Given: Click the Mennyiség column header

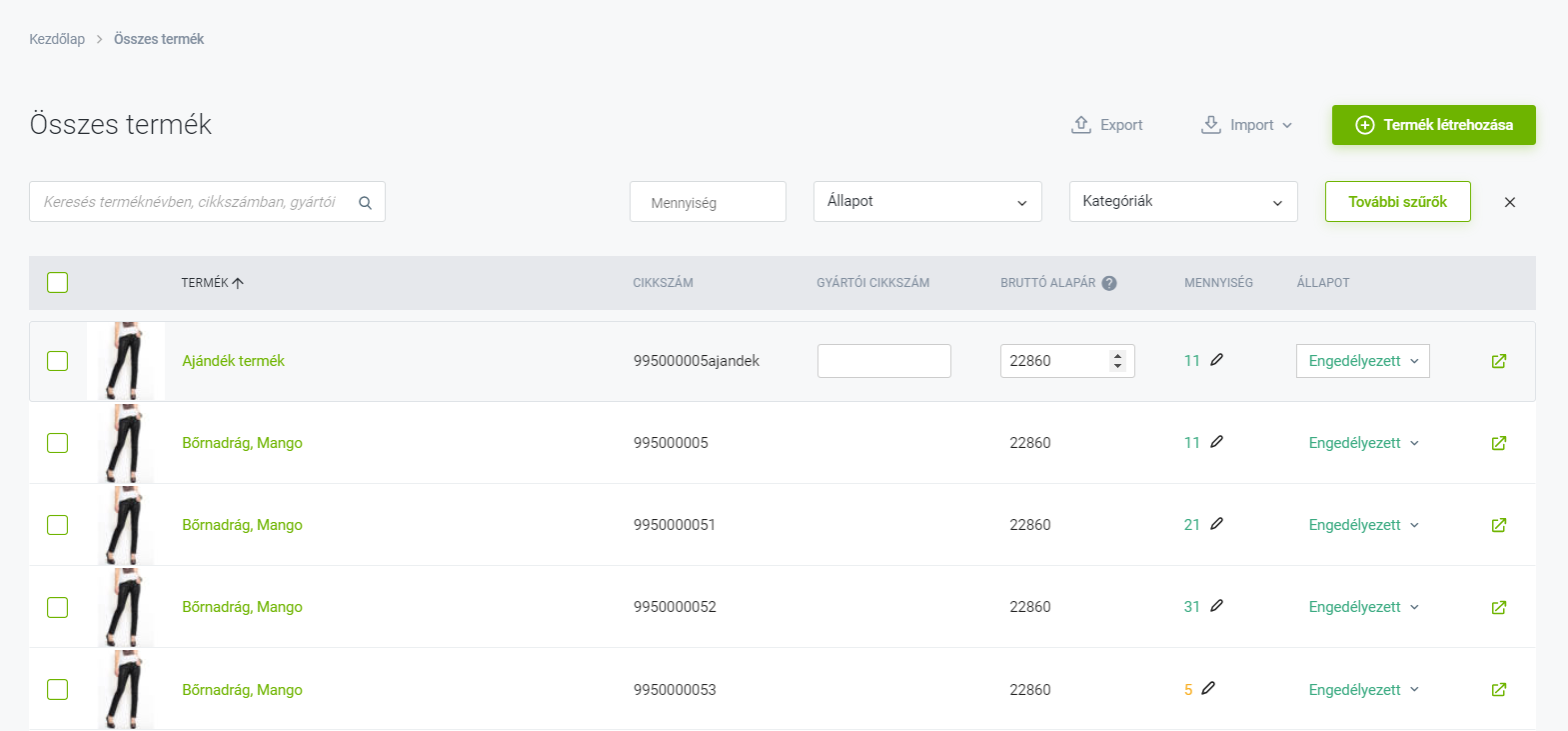Looking at the screenshot, I should coord(1218,283).
